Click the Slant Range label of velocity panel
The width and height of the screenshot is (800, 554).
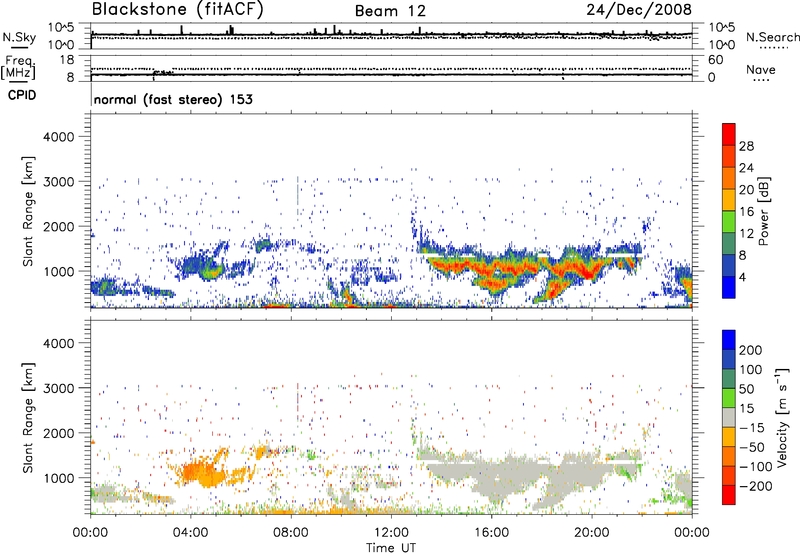click(28, 417)
